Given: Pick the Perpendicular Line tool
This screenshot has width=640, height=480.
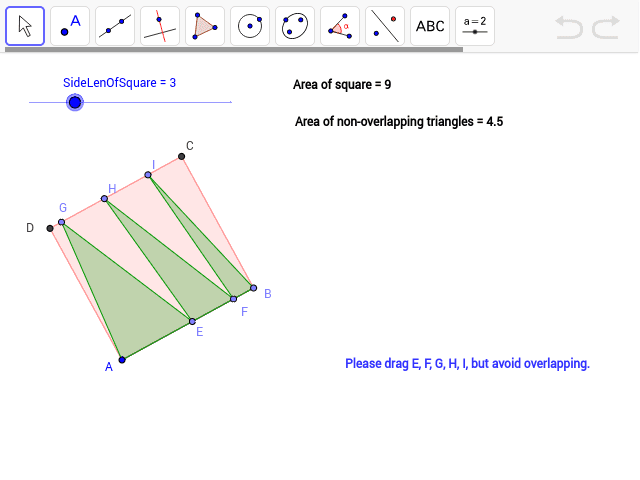Looking at the screenshot, I should [160, 26].
